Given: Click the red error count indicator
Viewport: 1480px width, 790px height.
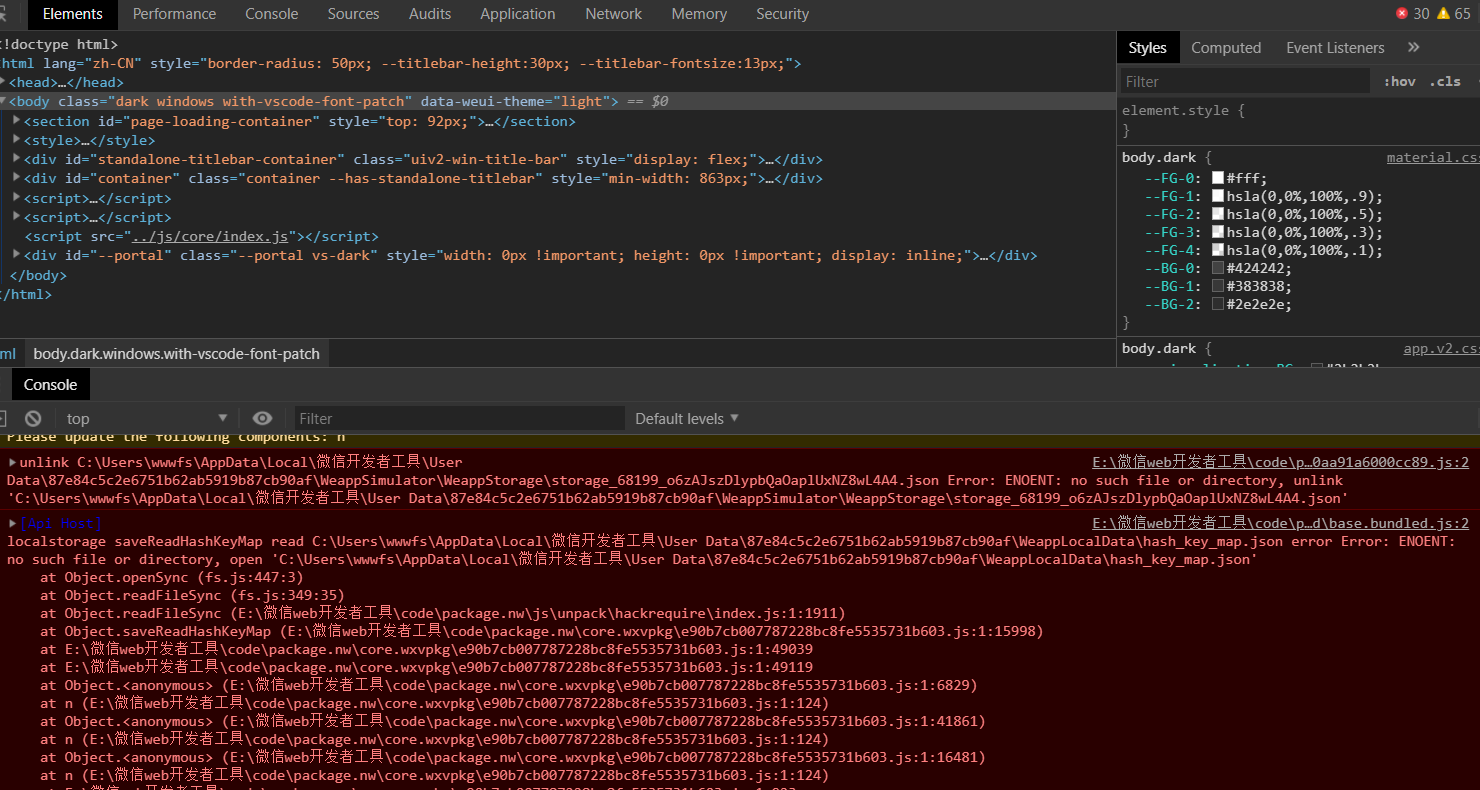Looking at the screenshot, I should coord(1412,14).
